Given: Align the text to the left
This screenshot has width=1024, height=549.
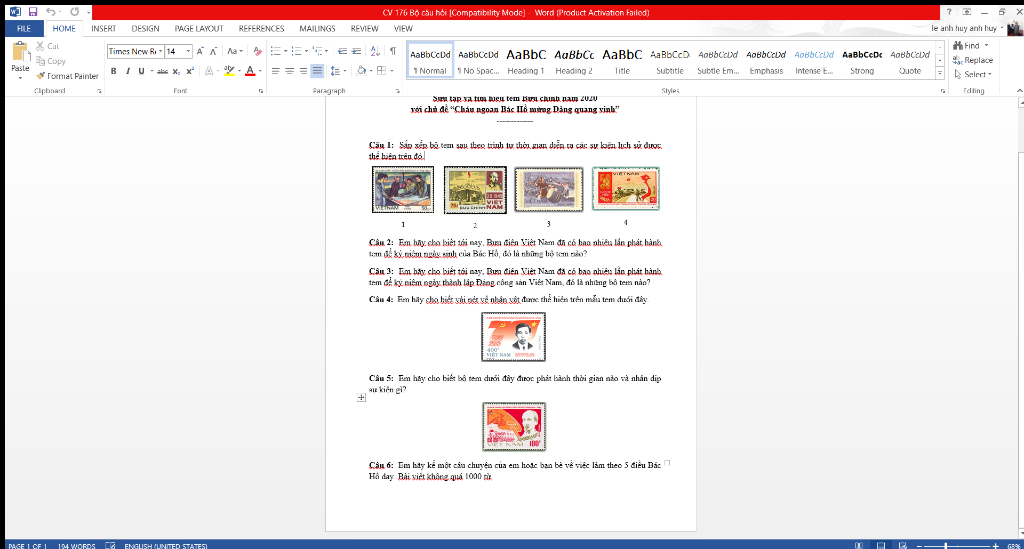Looking at the screenshot, I should click(x=275, y=71).
